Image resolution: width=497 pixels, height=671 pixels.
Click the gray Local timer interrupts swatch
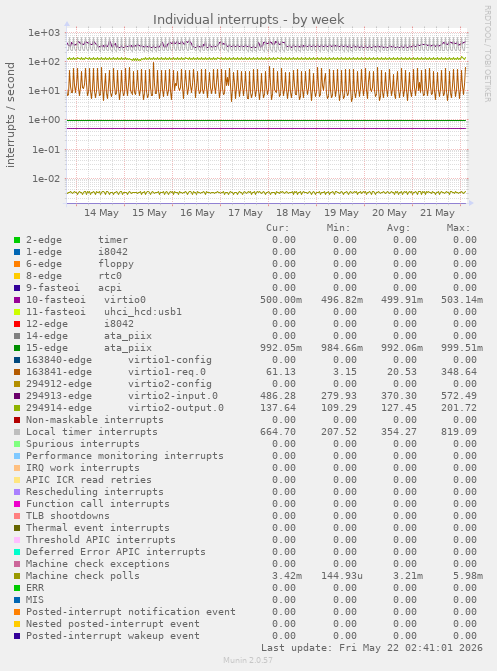click(17, 432)
